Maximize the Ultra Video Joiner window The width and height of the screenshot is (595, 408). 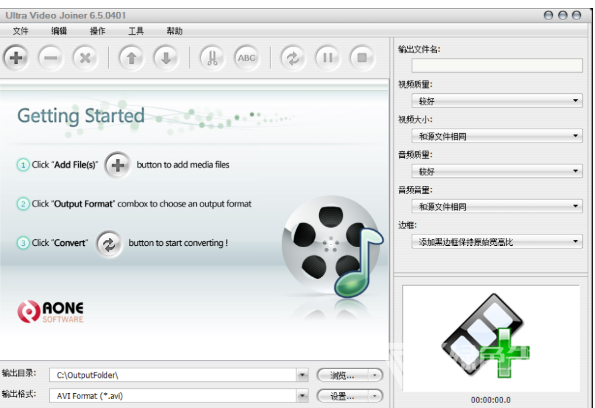click(x=563, y=15)
